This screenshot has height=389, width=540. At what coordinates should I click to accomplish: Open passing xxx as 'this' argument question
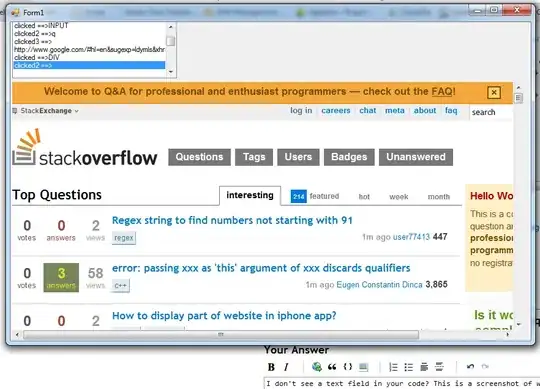point(261,268)
